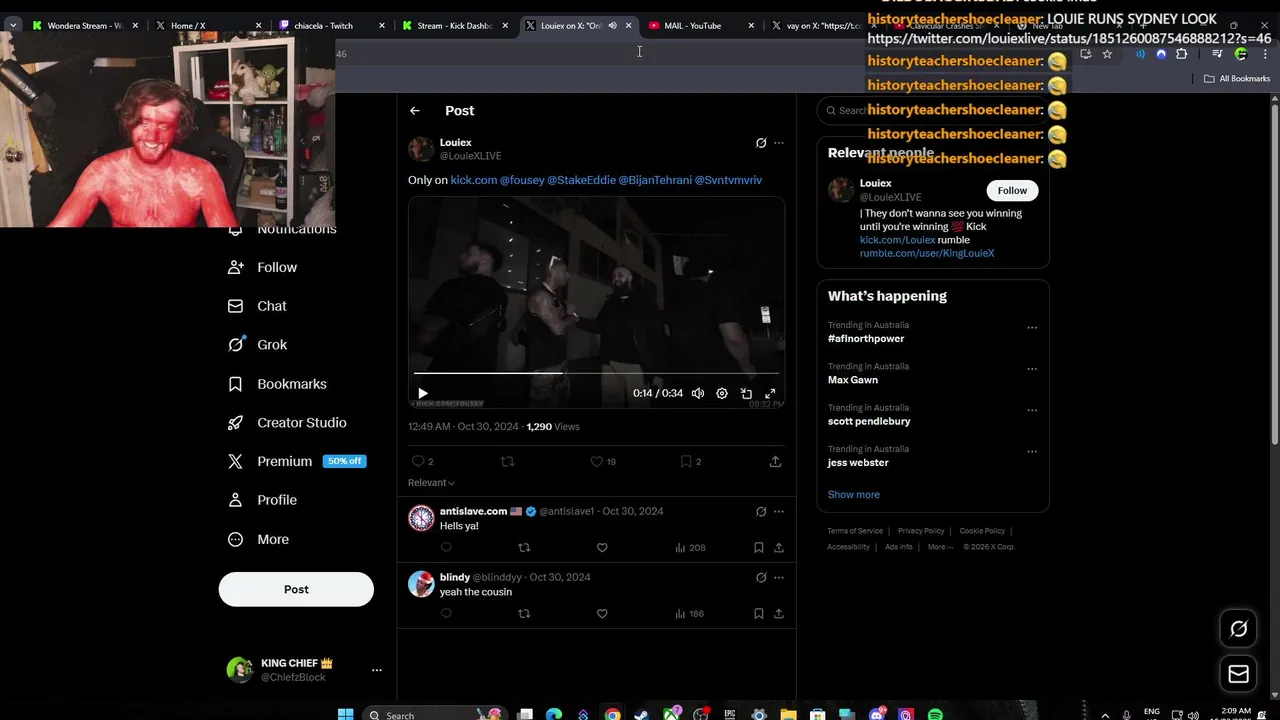Play the video in Louiex's post
The image size is (1280, 720).
point(422,394)
